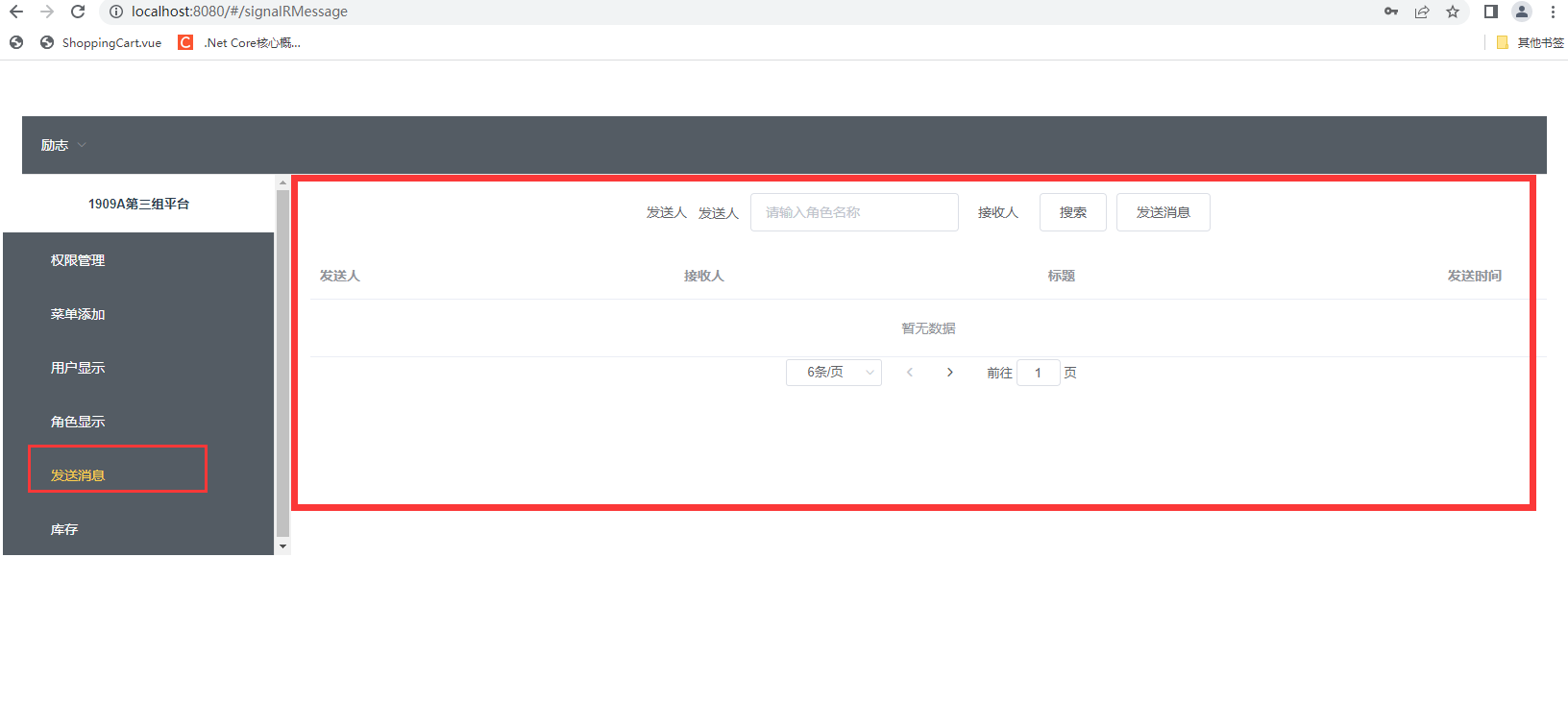Click the sidebar scrollbar thumb
The image size is (1568, 703).
click(282, 363)
